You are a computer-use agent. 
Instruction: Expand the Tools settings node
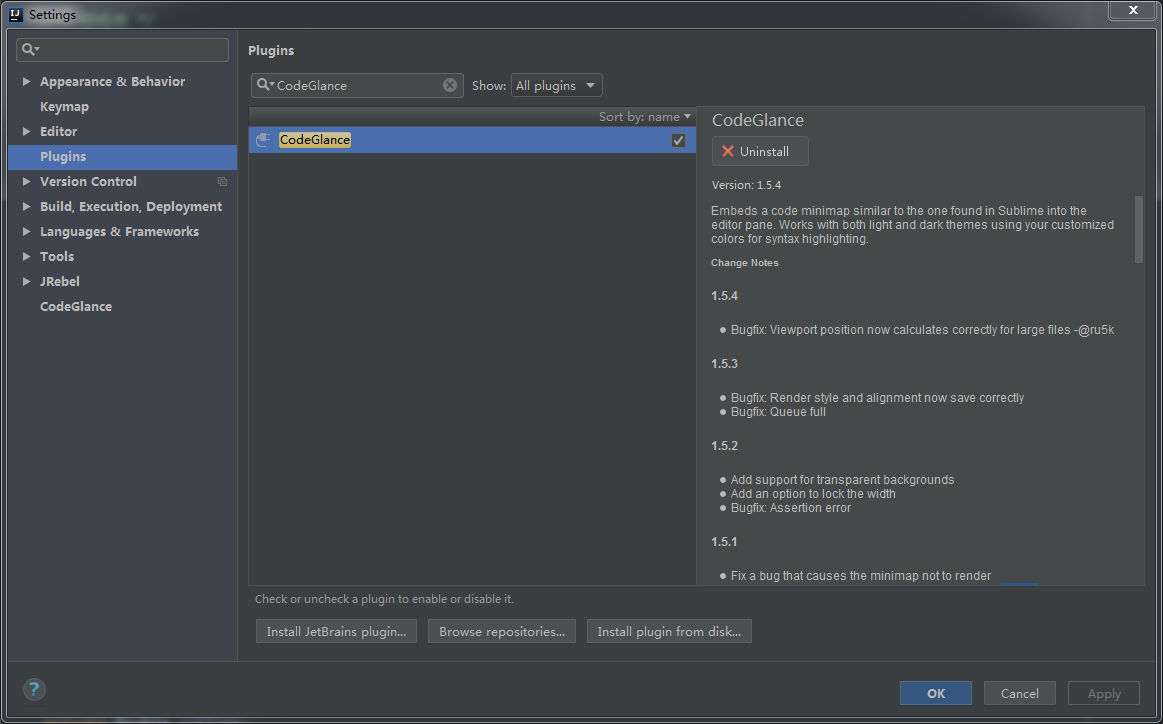pos(27,256)
